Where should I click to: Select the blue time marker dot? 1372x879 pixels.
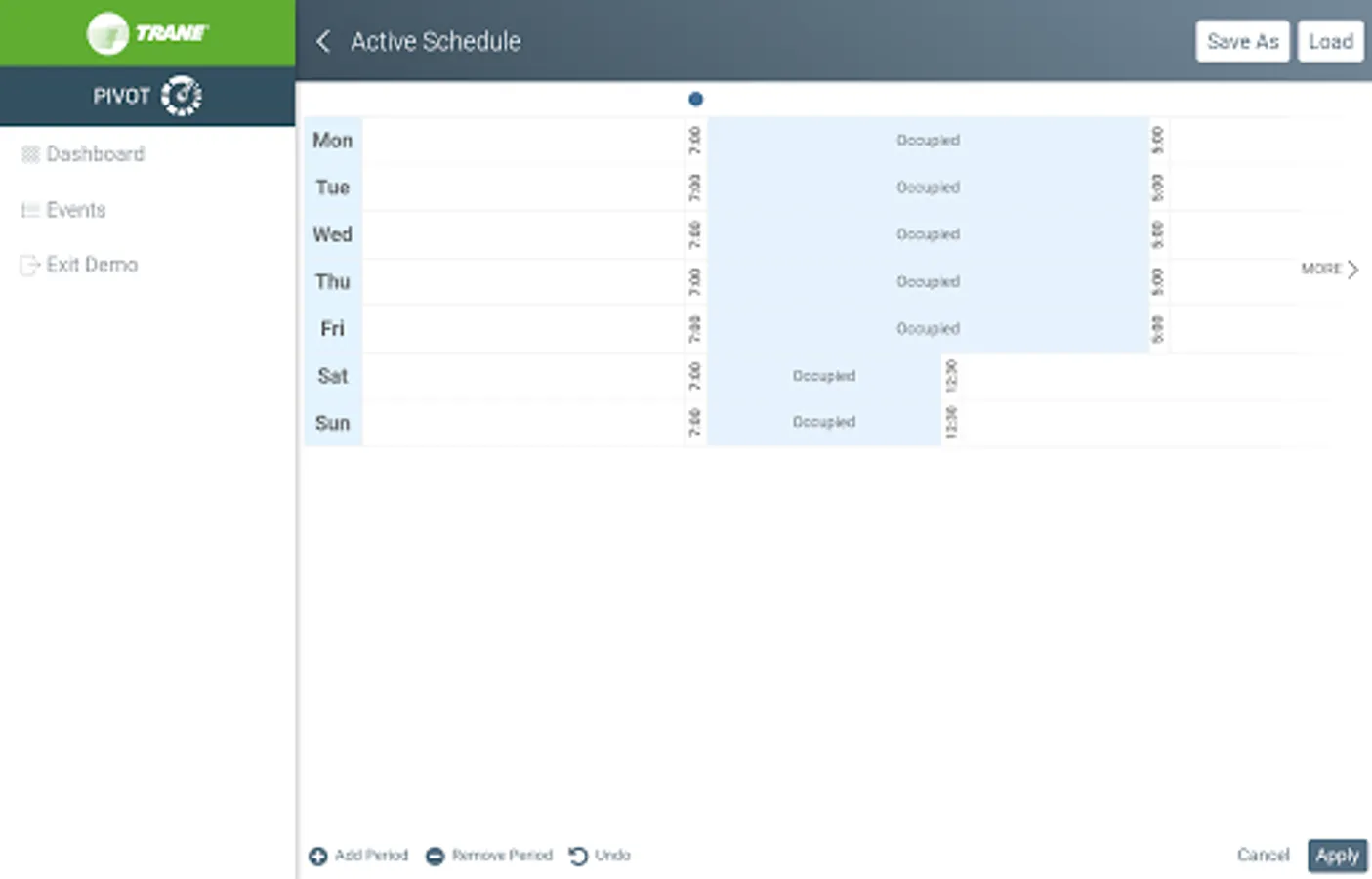tap(695, 99)
